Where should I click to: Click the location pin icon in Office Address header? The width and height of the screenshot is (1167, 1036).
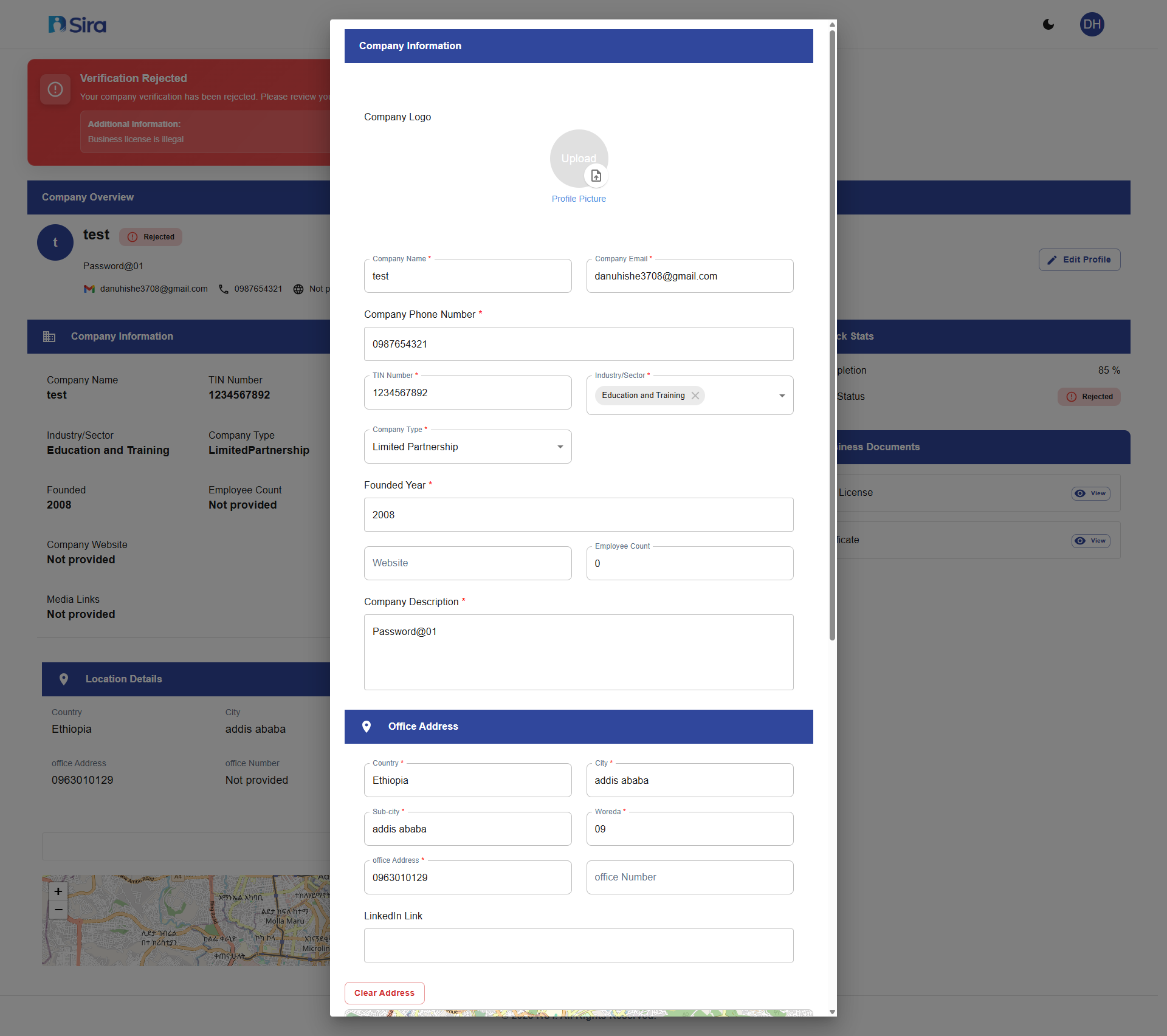click(x=367, y=726)
